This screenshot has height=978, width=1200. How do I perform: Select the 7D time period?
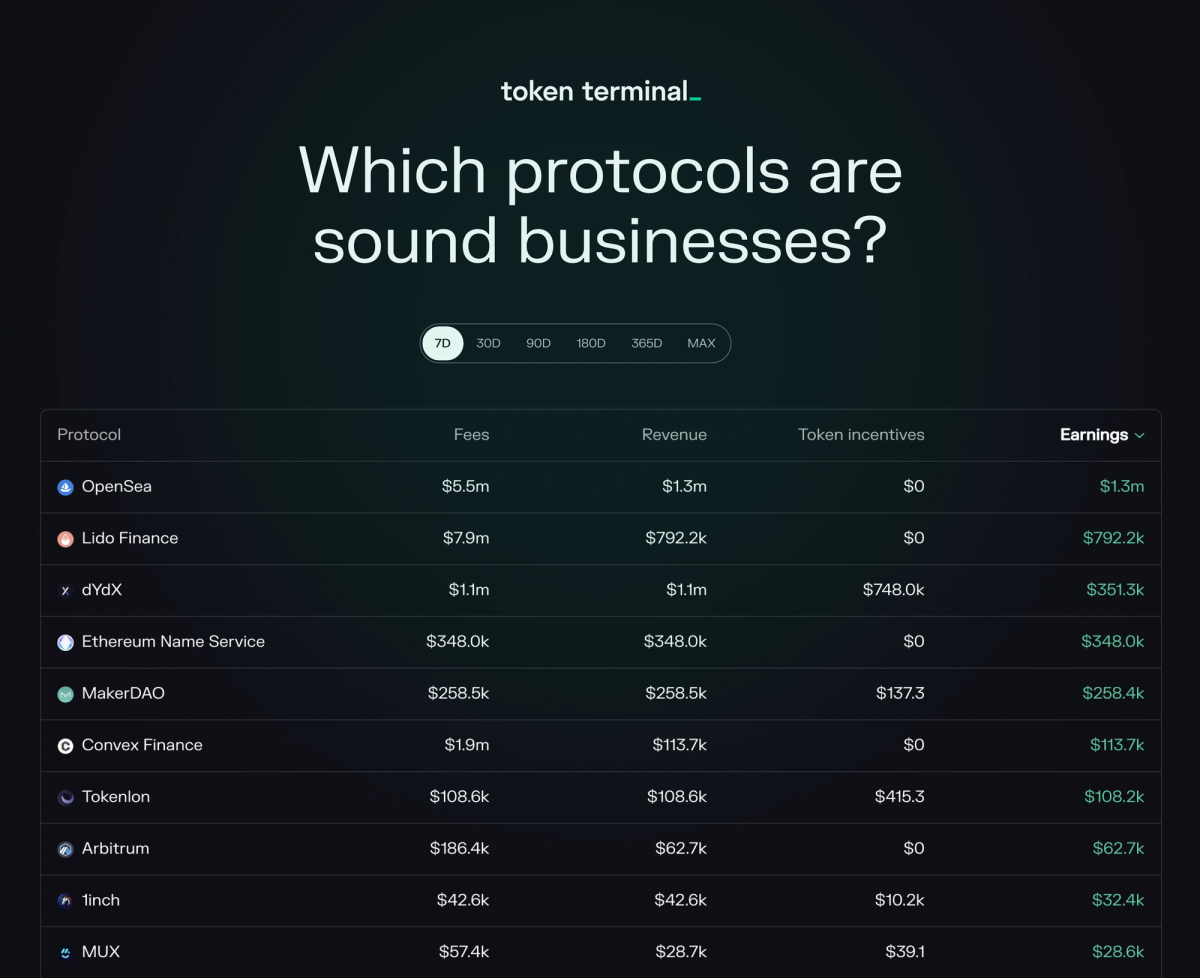point(442,343)
